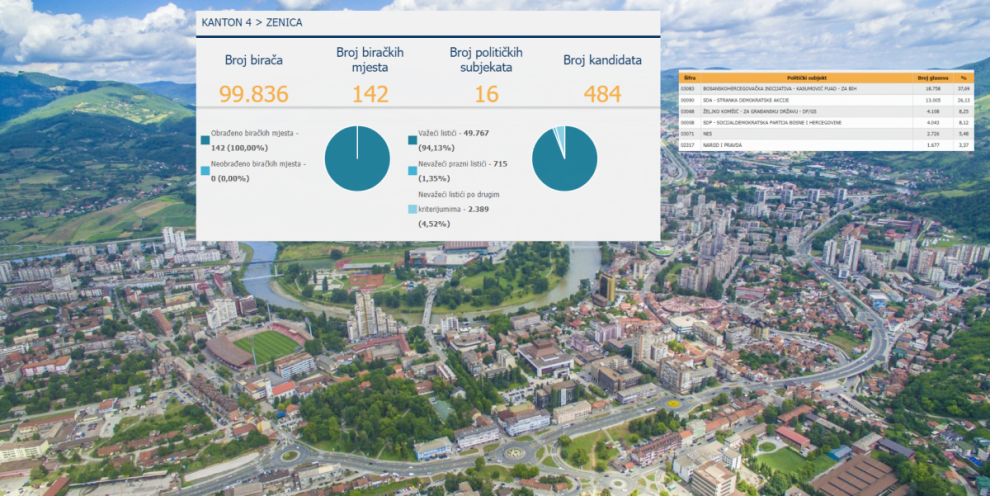The image size is (990, 496).
Task: Click the KANTON 4 > ZENICA breadcrumb
Action: (x=252, y=21)
